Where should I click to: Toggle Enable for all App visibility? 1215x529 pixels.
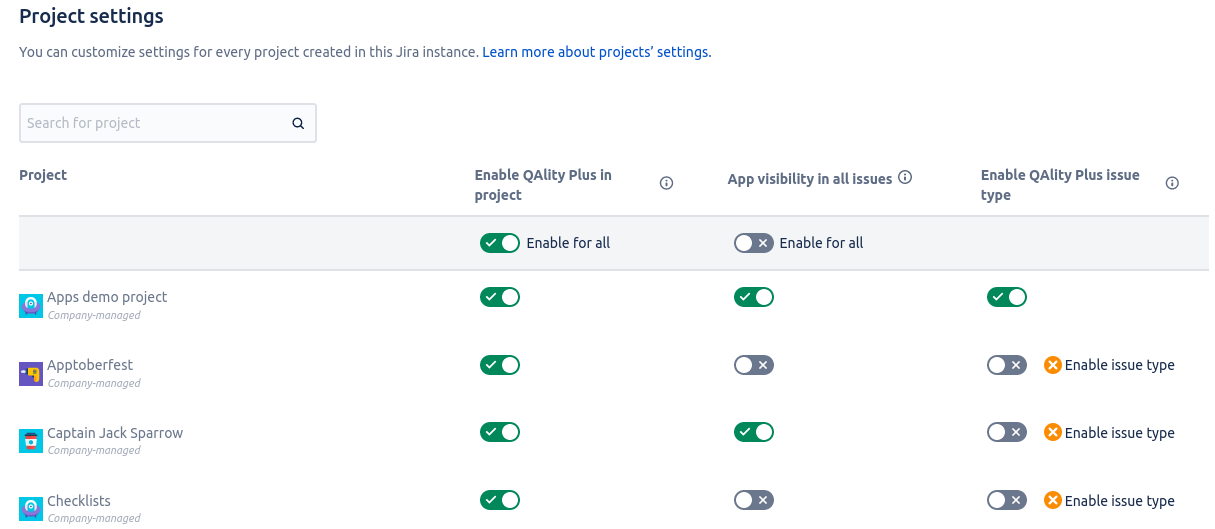[x=754, y=243]
